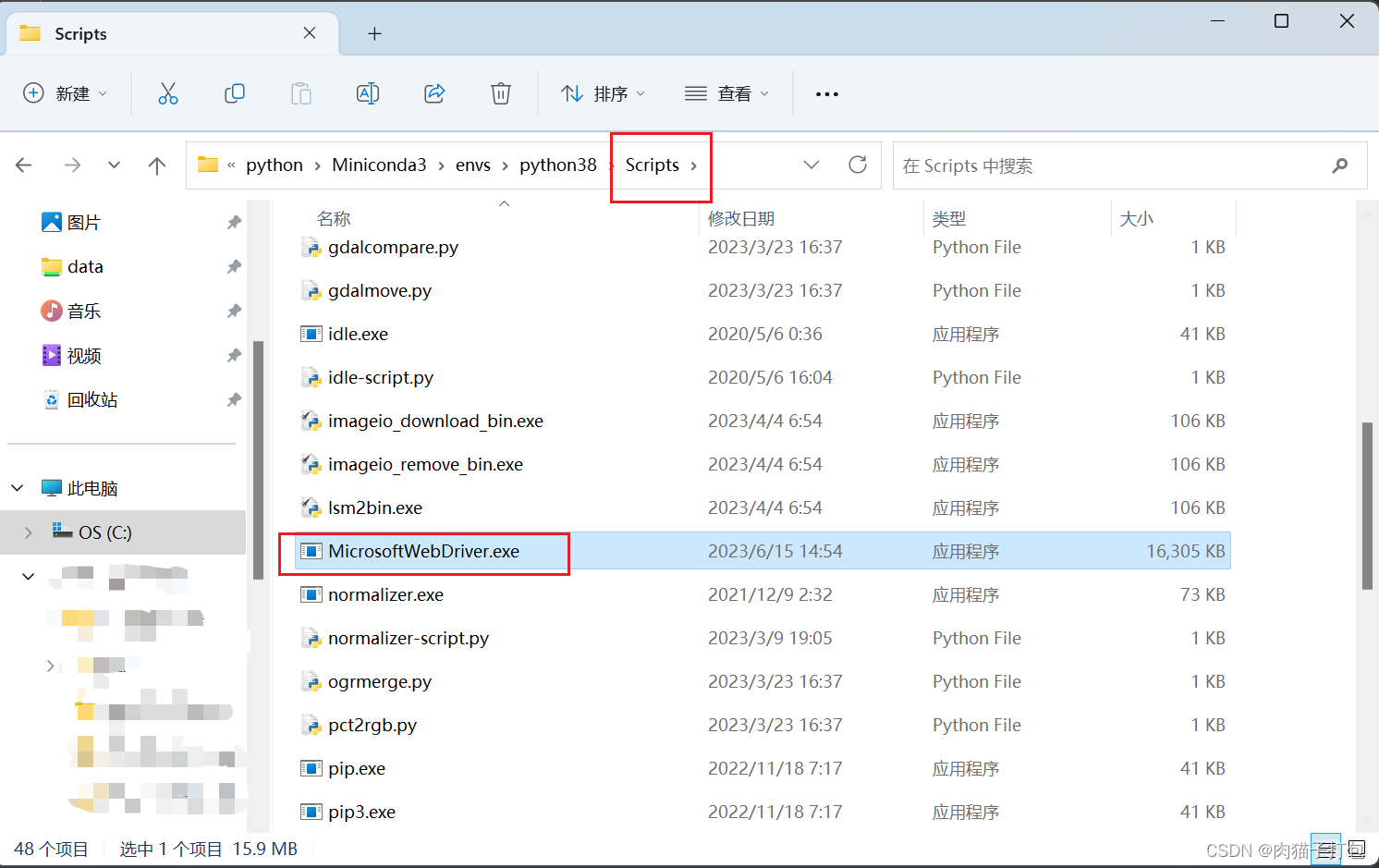Click the file list vertical scrollbar

pyautogui.click(x=1367, y=505)
